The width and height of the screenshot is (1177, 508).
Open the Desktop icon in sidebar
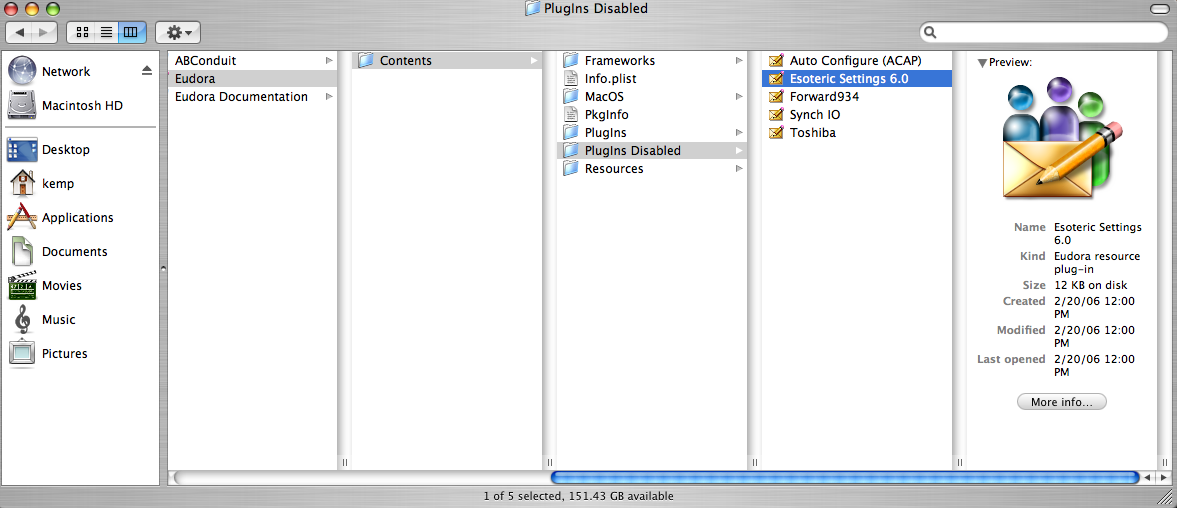click(x=22, y=149)
